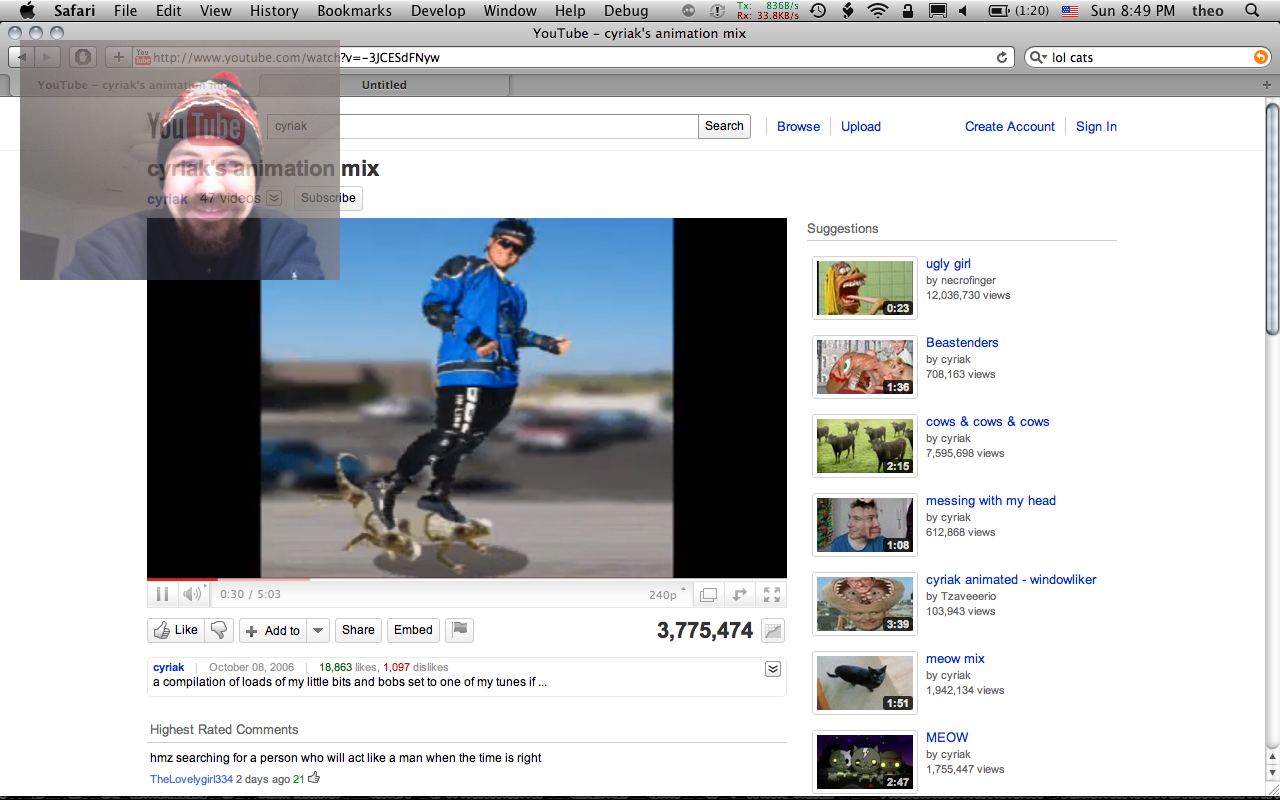This screenshot has height=800, width=1280.
Task: Show video statistics graph icon
Action: (772, 631)
